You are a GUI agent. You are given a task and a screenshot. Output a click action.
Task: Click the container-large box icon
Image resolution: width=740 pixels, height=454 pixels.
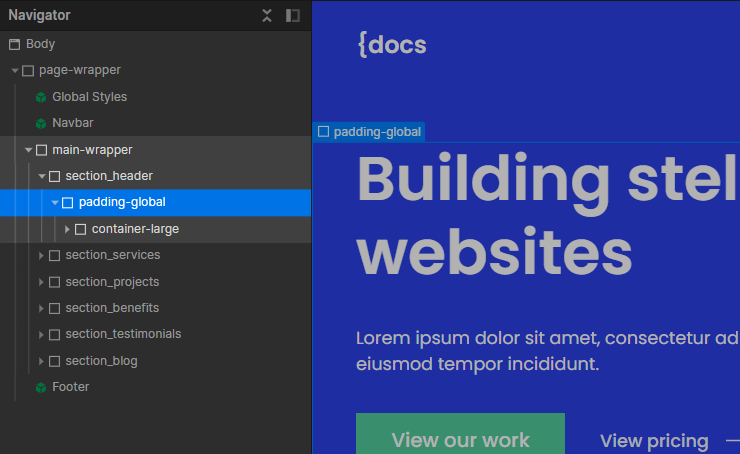(x=81, y=229)
